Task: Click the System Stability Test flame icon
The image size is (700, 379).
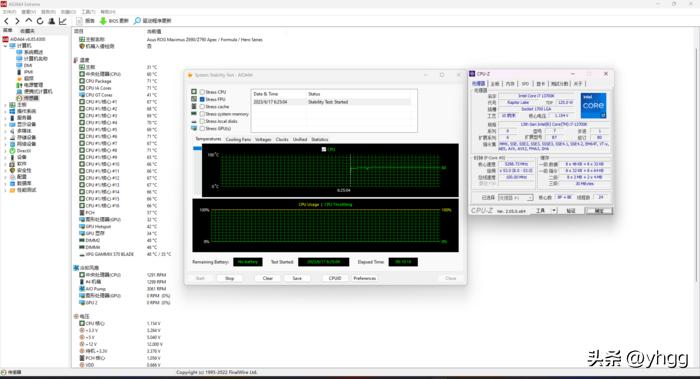Action: [x=190, y=75]
